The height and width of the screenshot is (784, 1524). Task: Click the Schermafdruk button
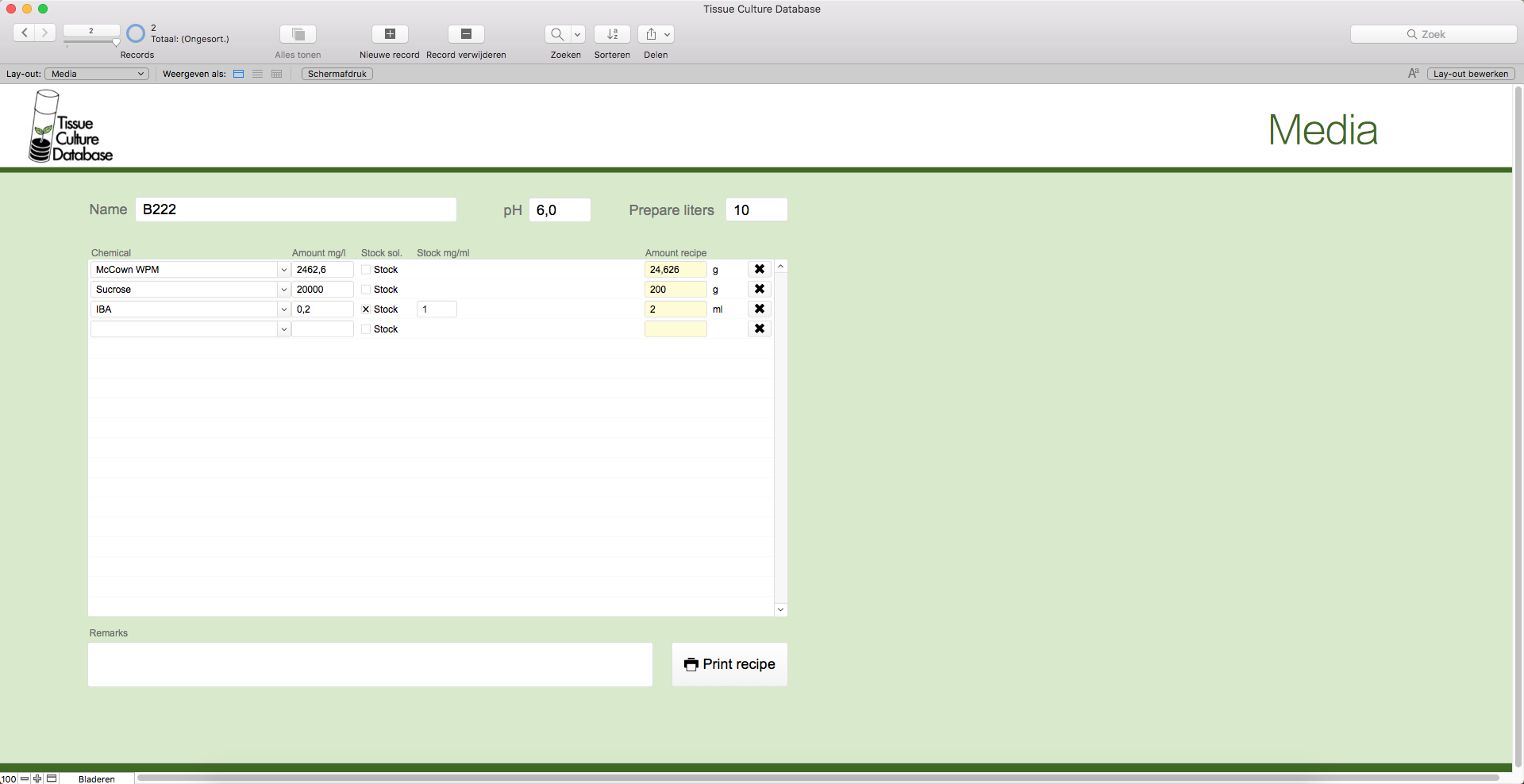tap(337, 74)
